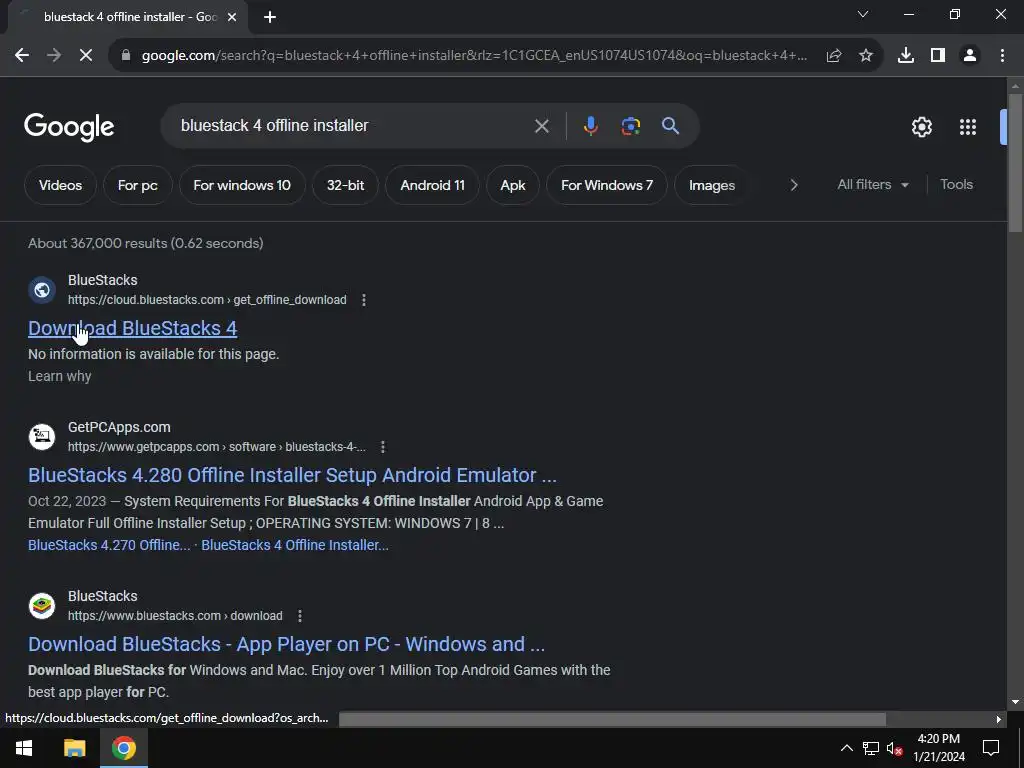Open Download BlueStacks - App Player result
1024x768 pixels.
coord(286,644)
